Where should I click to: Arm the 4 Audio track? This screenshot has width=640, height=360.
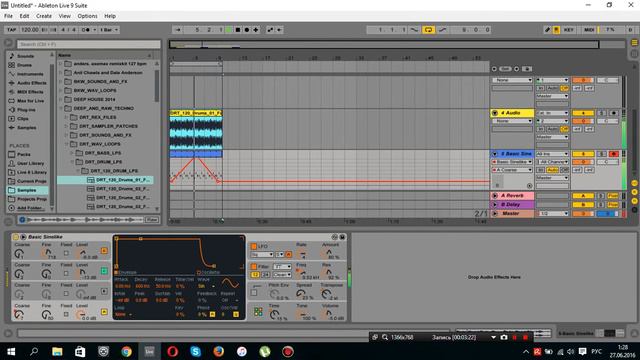point(613,113)
